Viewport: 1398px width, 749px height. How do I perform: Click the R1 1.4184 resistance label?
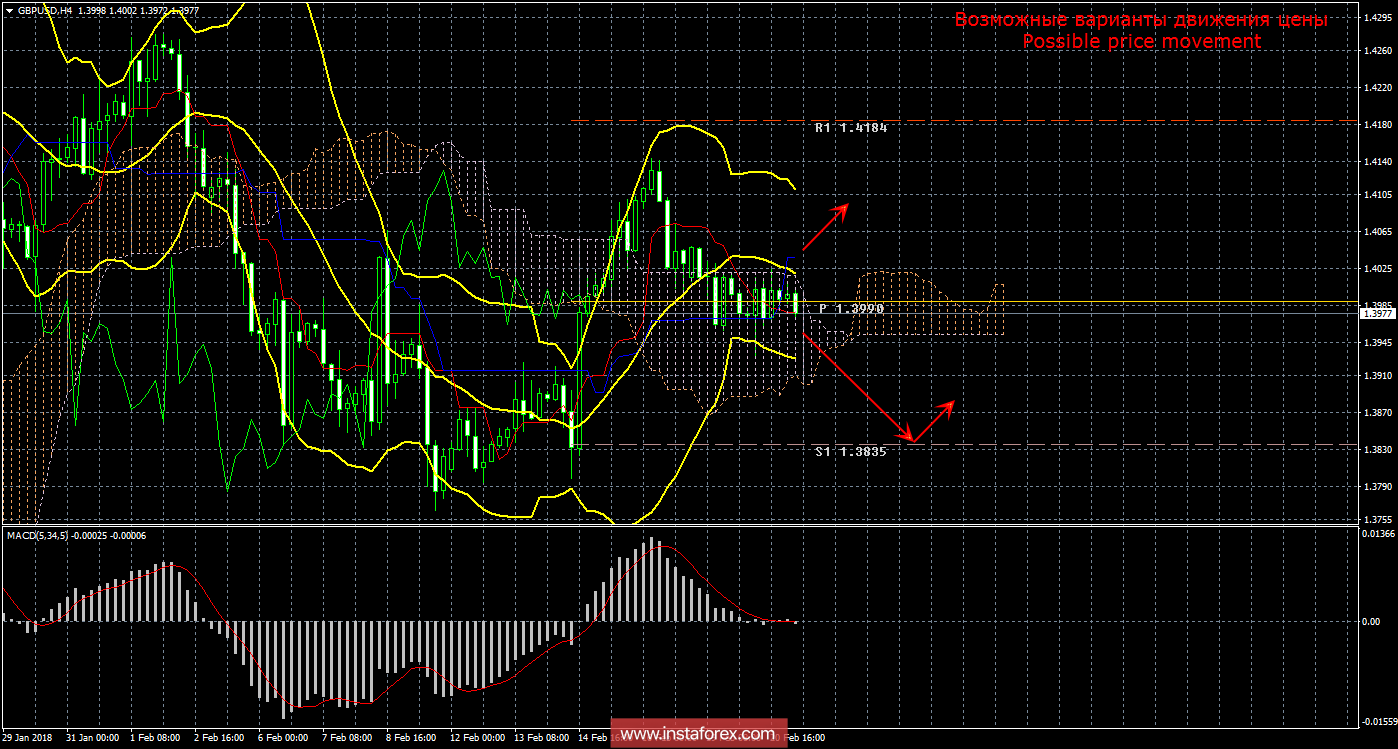850,129
